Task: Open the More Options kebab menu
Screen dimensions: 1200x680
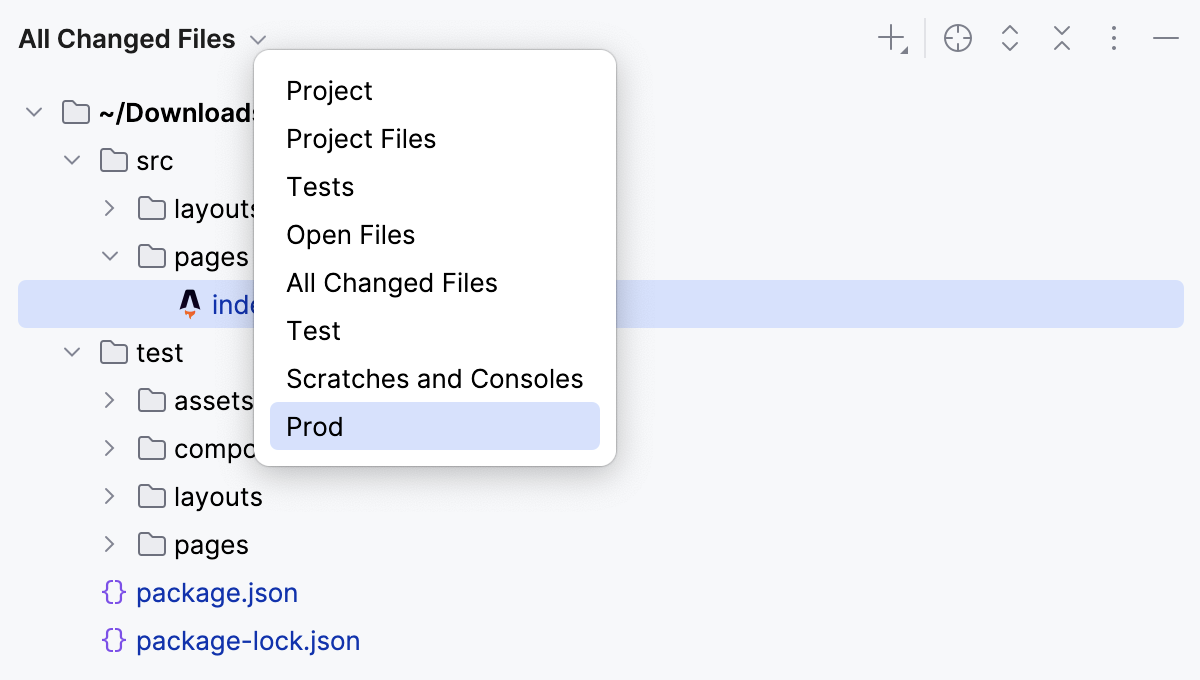Action: [1113, 38]
